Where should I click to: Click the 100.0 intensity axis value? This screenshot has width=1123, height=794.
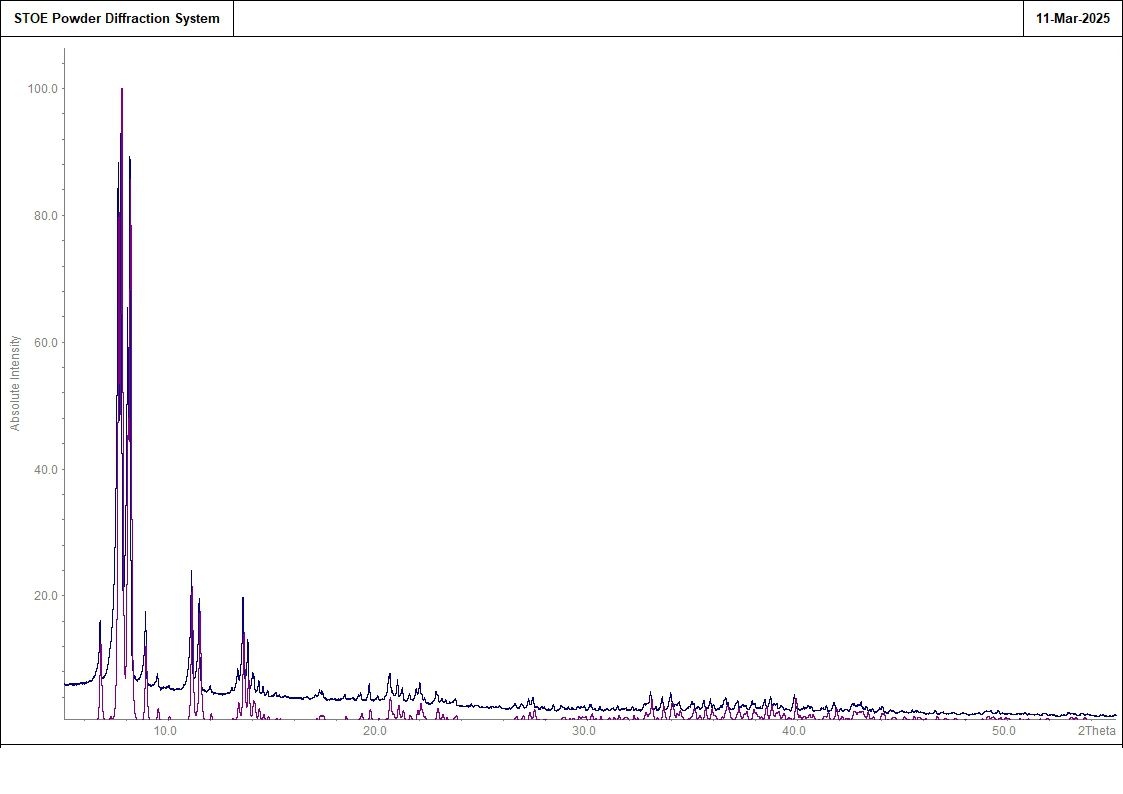pos(42,89)
